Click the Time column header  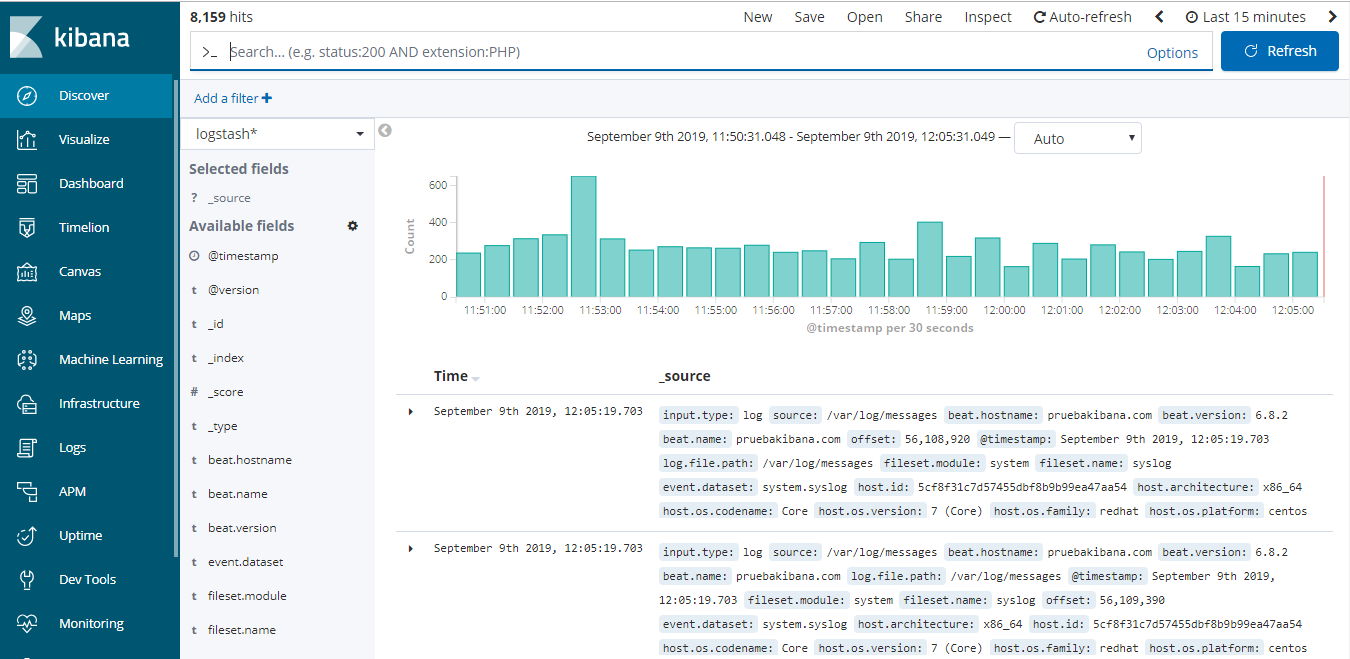(451, 376)
